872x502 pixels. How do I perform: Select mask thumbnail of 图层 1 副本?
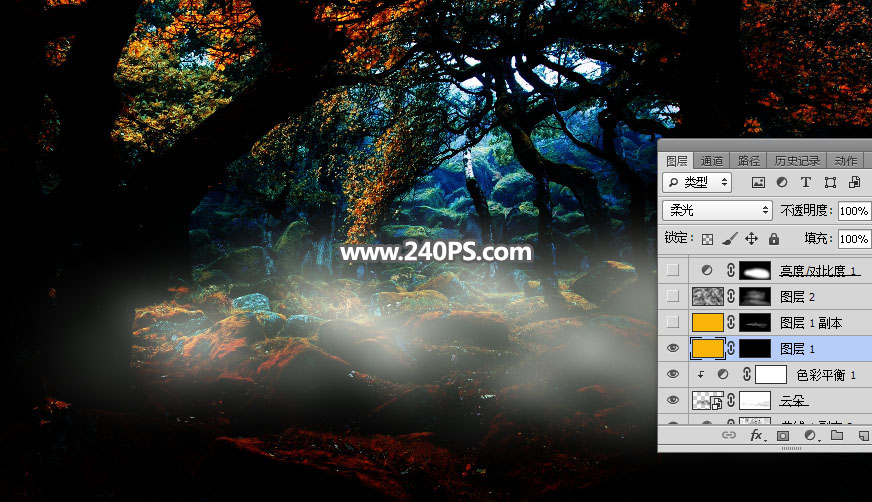tap(755, 322)
